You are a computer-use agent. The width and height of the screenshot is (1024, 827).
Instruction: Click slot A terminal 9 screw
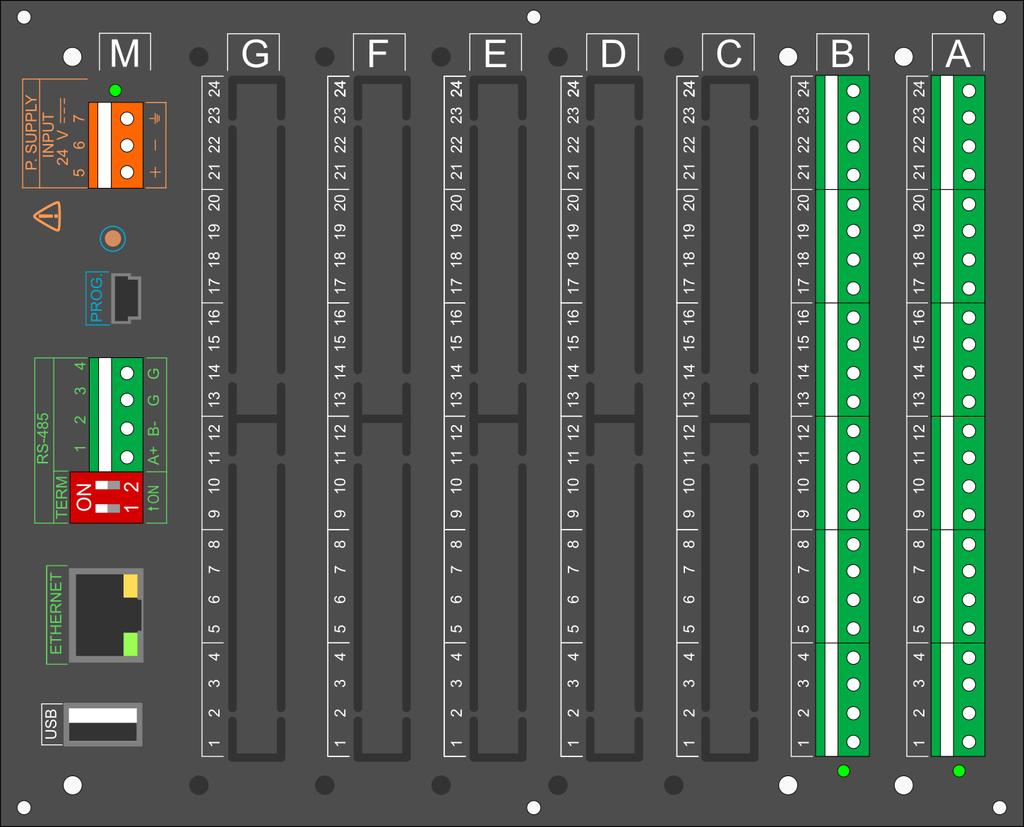[x=968, y=515]
